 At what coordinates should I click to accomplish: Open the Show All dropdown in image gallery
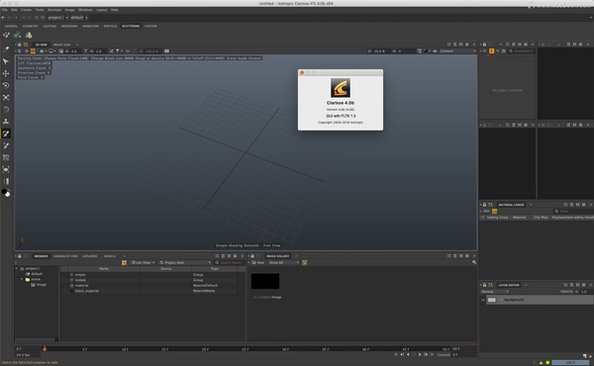point(283,263)
